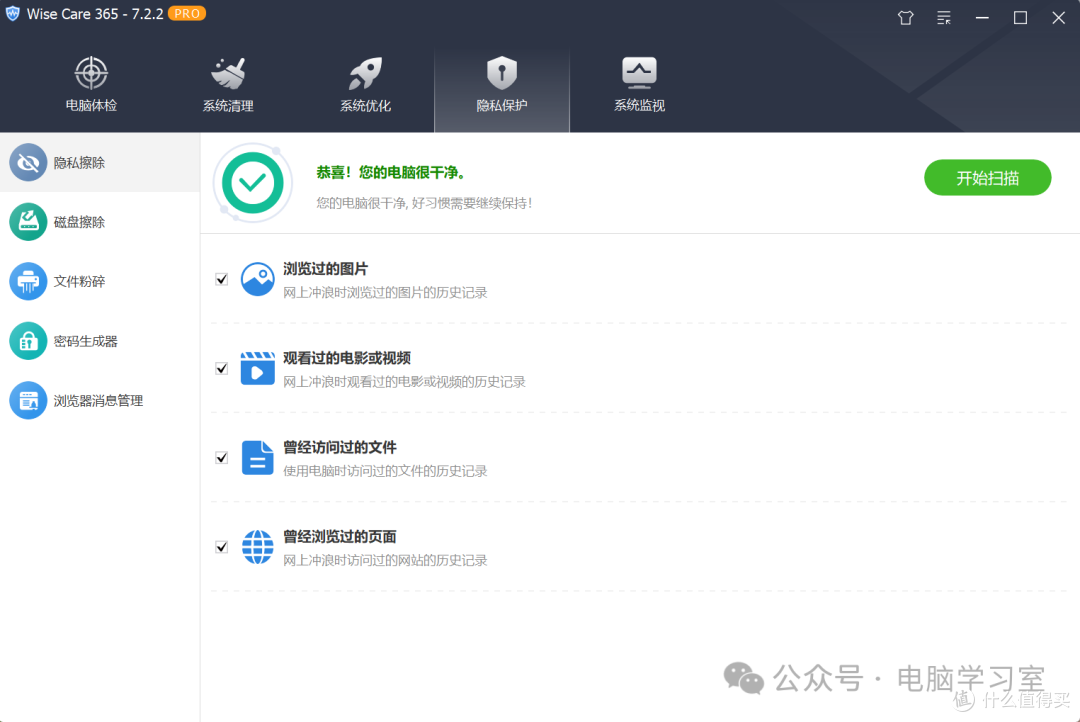Select the 文件粉碎 shredder sidebar icon
This screenshot has width=1080, height=722.
click(28, 281)
